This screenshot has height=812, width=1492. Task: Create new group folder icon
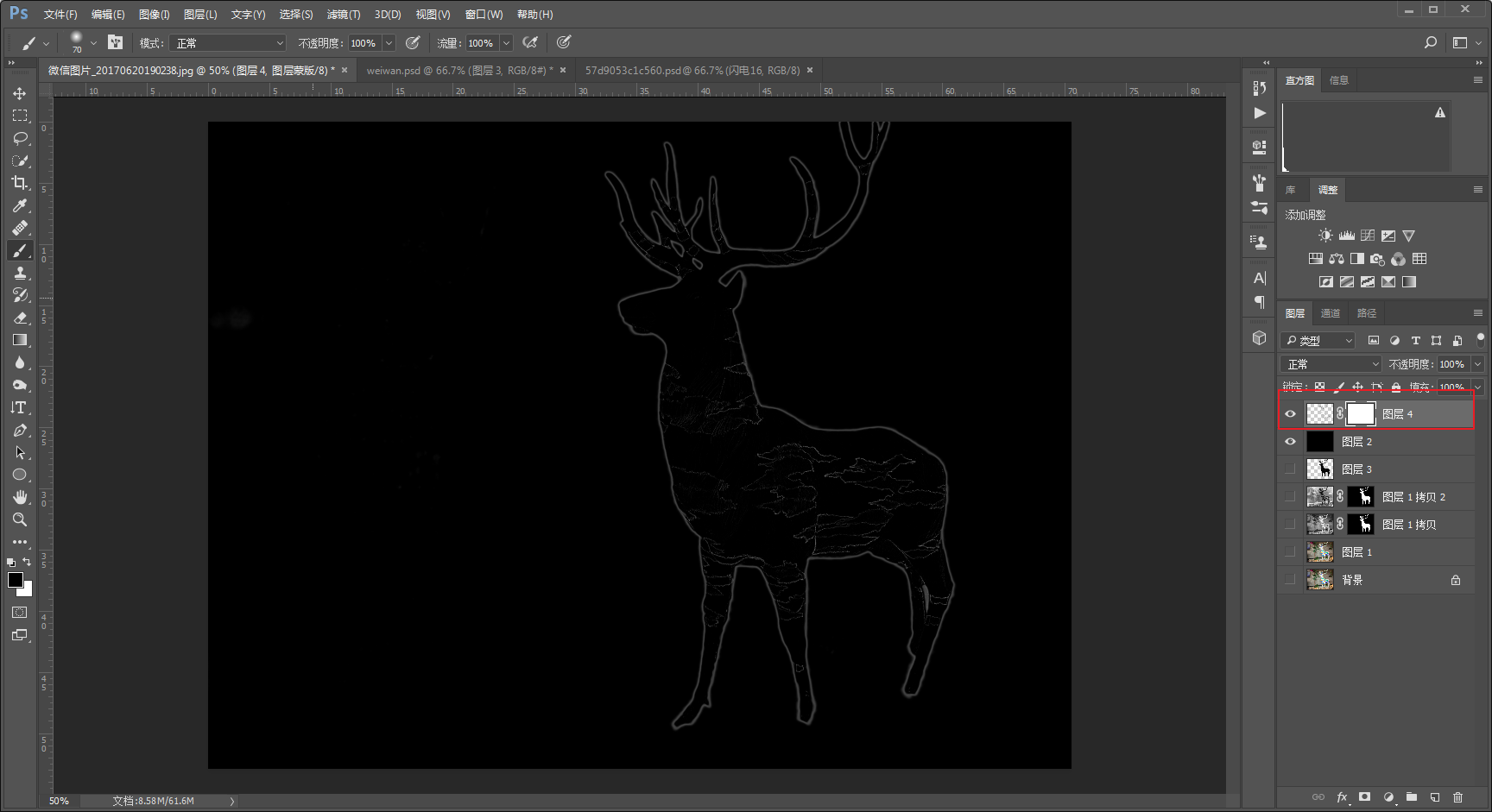click(1411, 797)
